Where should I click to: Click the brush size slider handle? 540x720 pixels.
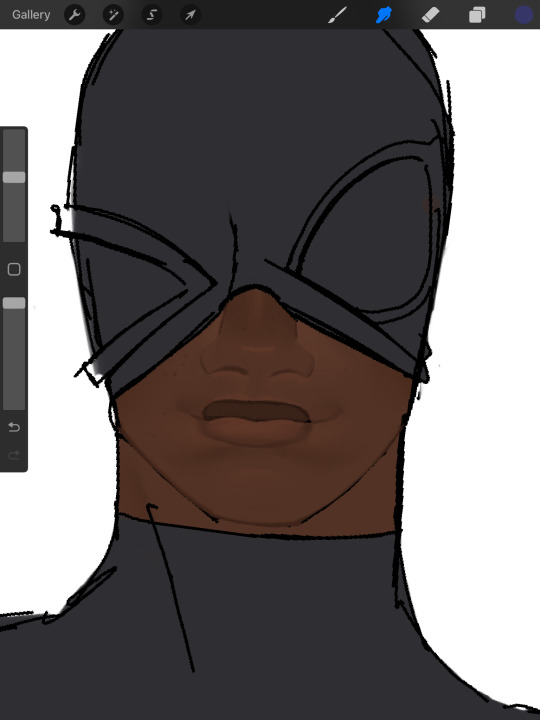[x=14, y=177]
